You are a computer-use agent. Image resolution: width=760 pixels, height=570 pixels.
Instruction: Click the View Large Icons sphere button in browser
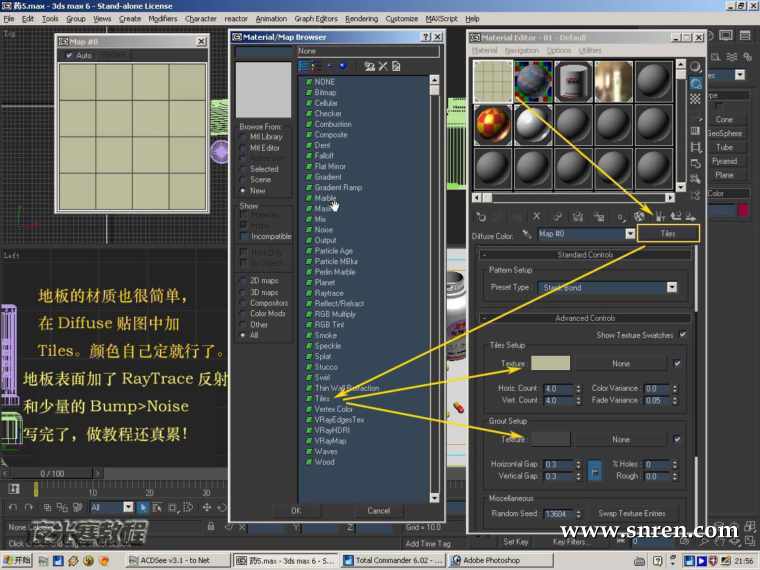tap(344, 66)
